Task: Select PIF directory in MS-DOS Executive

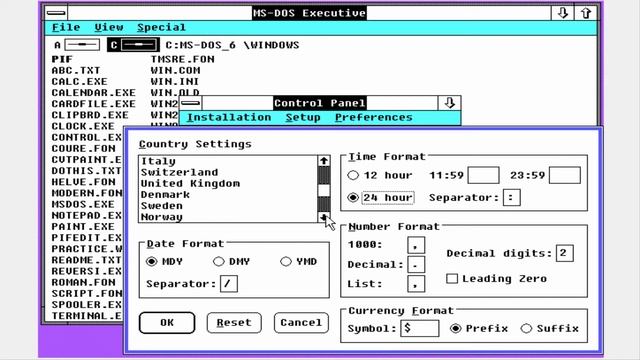Action: pyautogui.click(x=62, y=59)
